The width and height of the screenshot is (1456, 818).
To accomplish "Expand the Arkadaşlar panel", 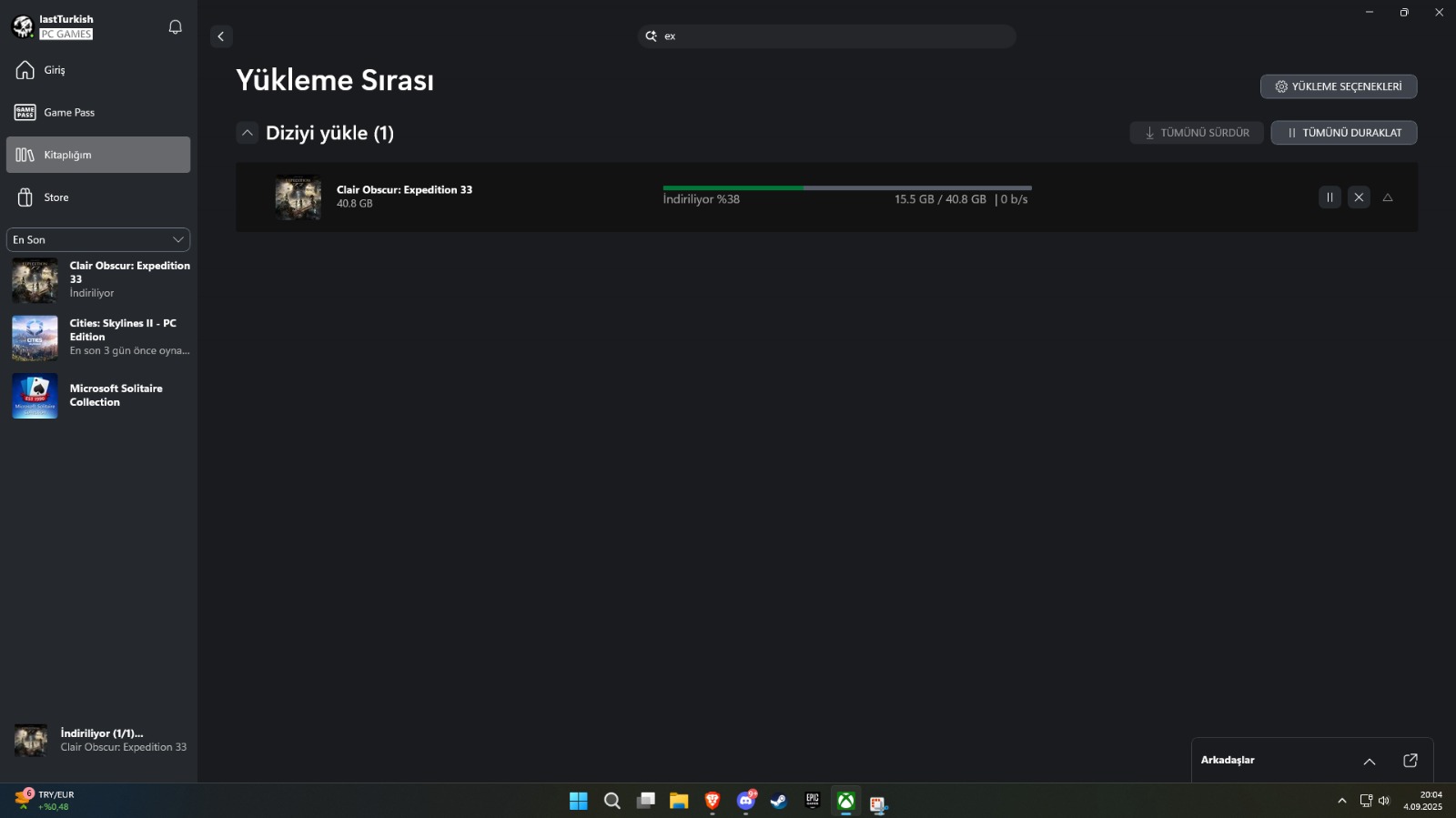I will (x=1370, y=762).
